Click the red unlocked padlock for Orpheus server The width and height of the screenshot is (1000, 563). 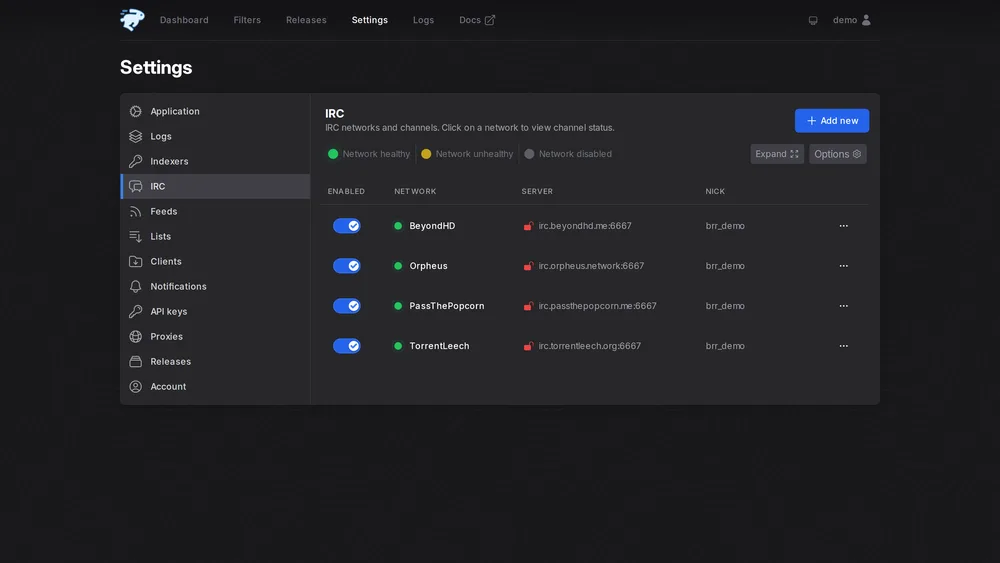pyautogui.click(x=528, y=266)
